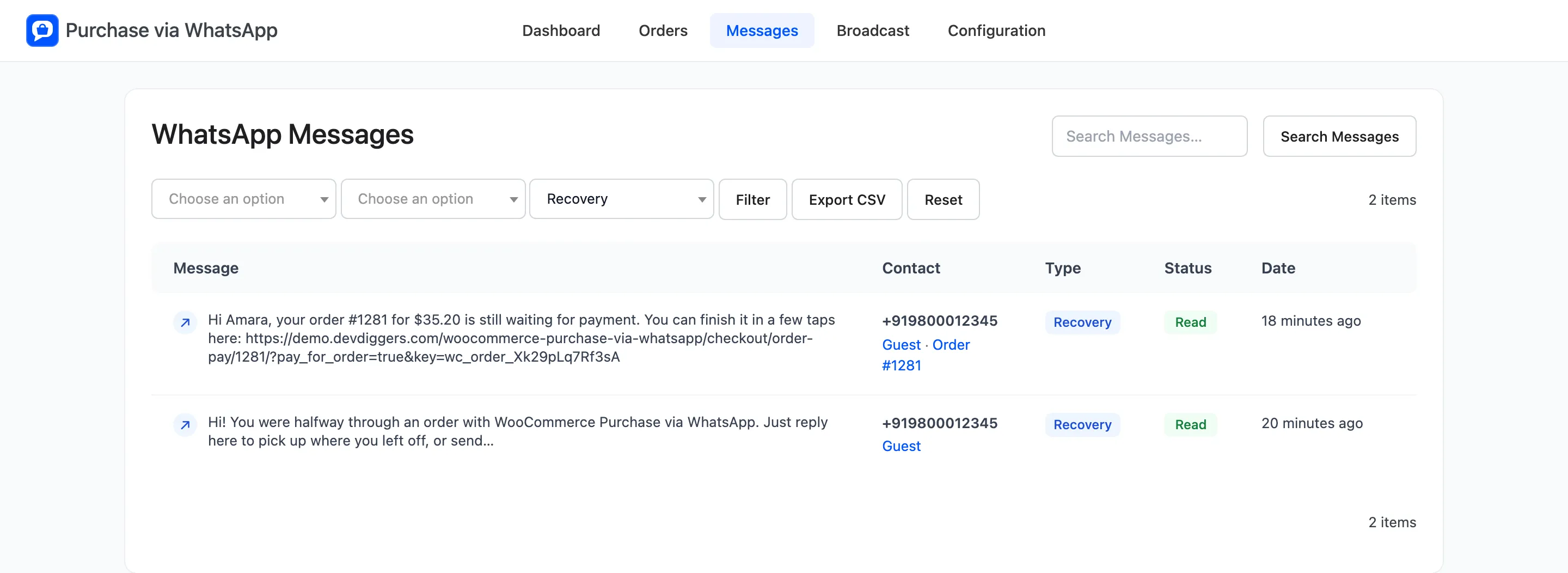This screenshot has height=573, width=1568.
Task: Click the phone number in the 20 minutes ago row
Action: click(939, 423)
